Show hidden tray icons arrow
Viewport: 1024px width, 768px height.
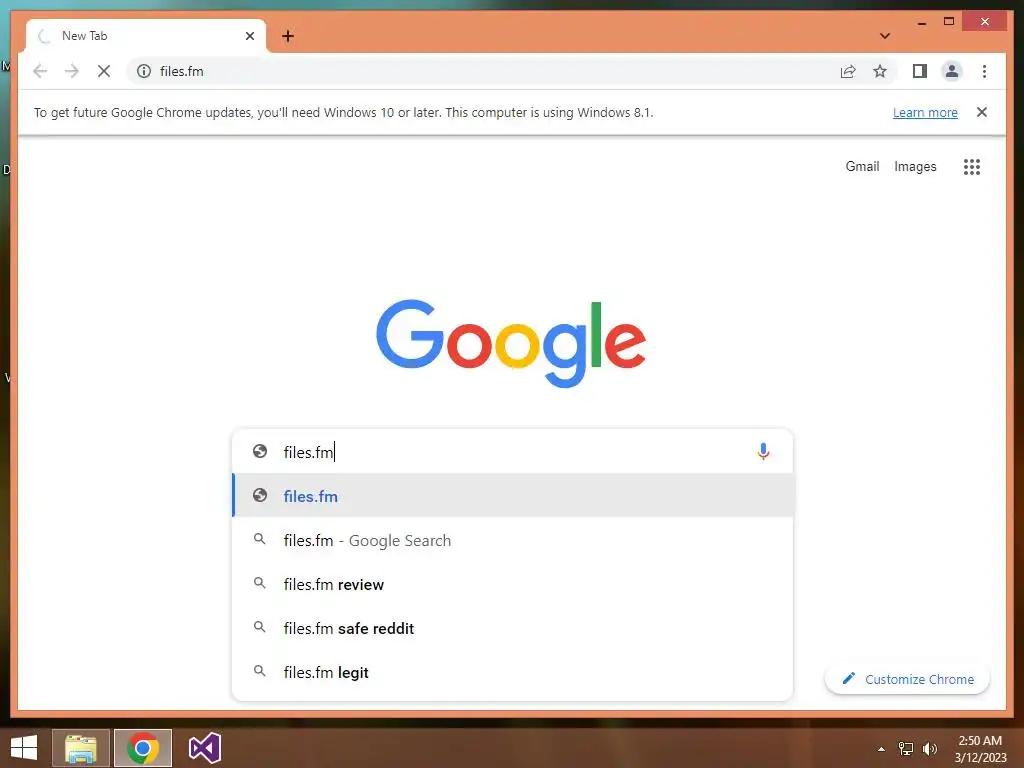coord(881,749)
